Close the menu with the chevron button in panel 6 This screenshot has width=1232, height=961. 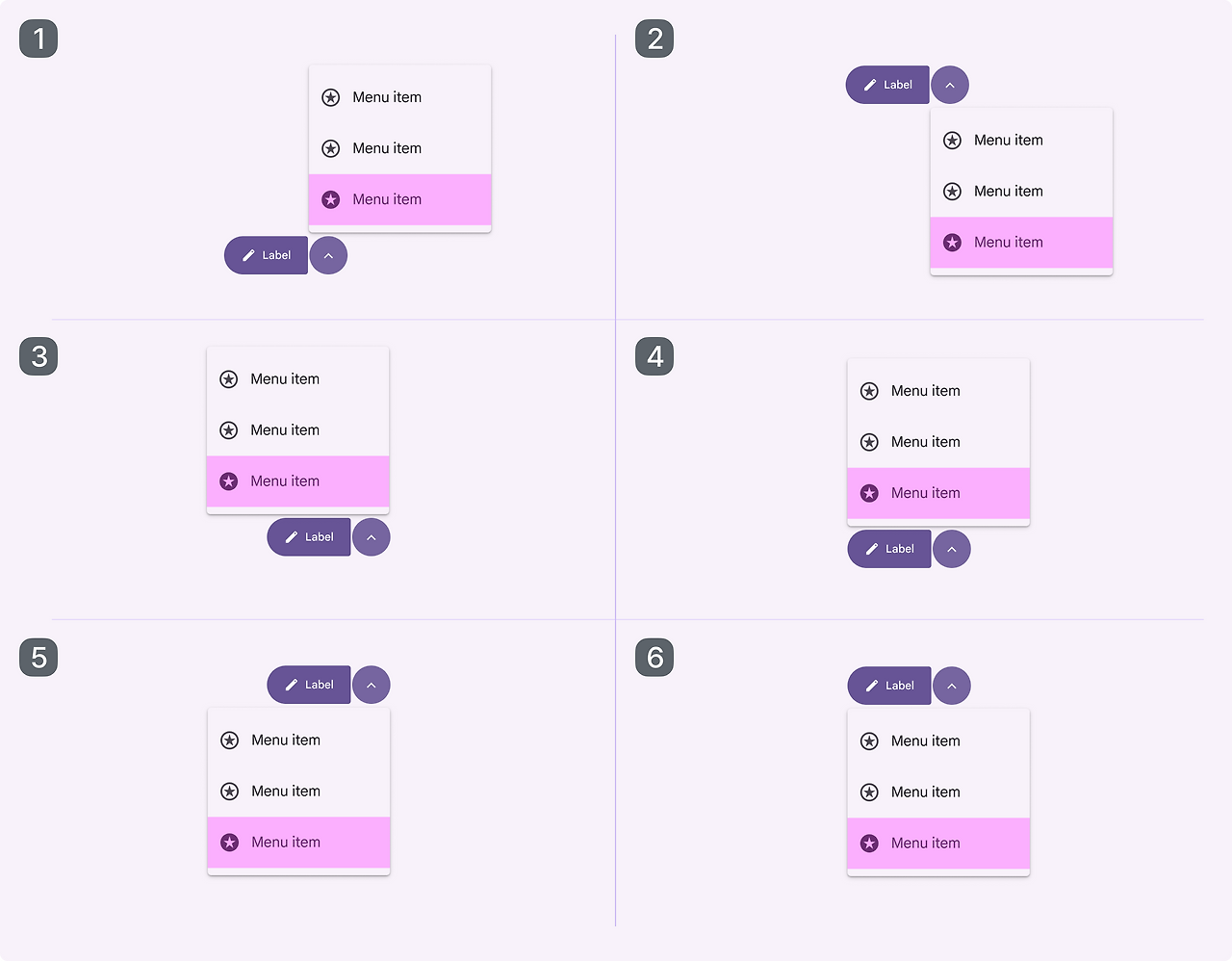952,686
